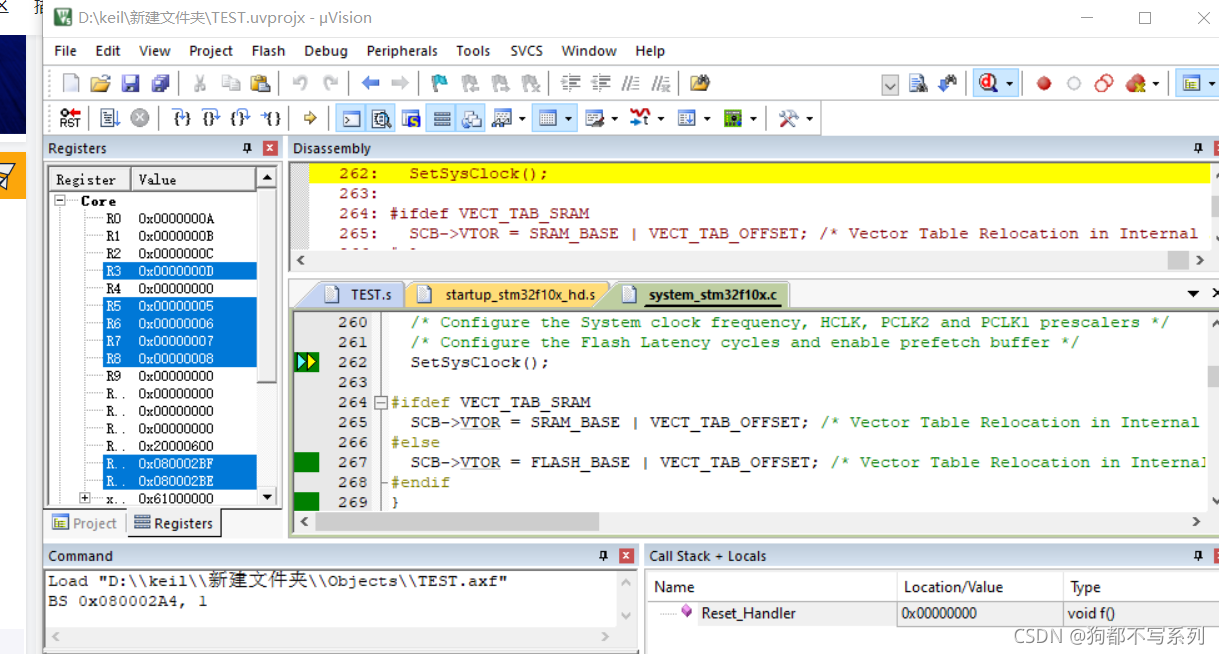Click the Step over icon

pyautogui.click(x=211, y=118)
